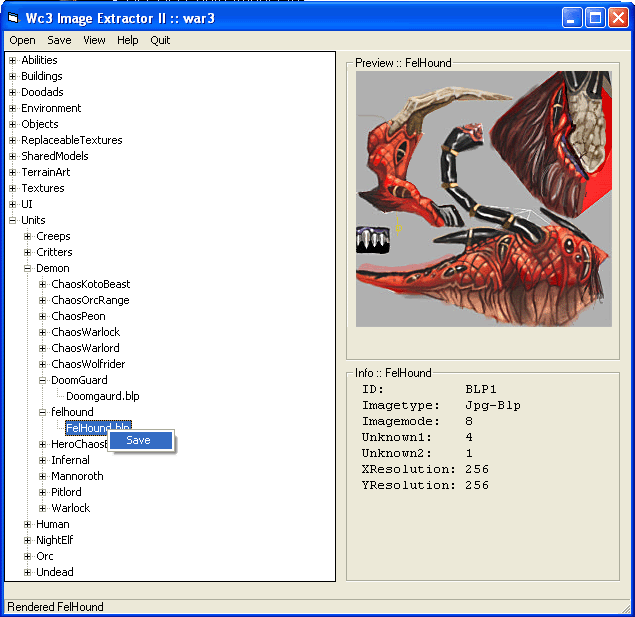Select the felhound folder label
Viewport: 635px width, 617px height.
pos(72,412)
